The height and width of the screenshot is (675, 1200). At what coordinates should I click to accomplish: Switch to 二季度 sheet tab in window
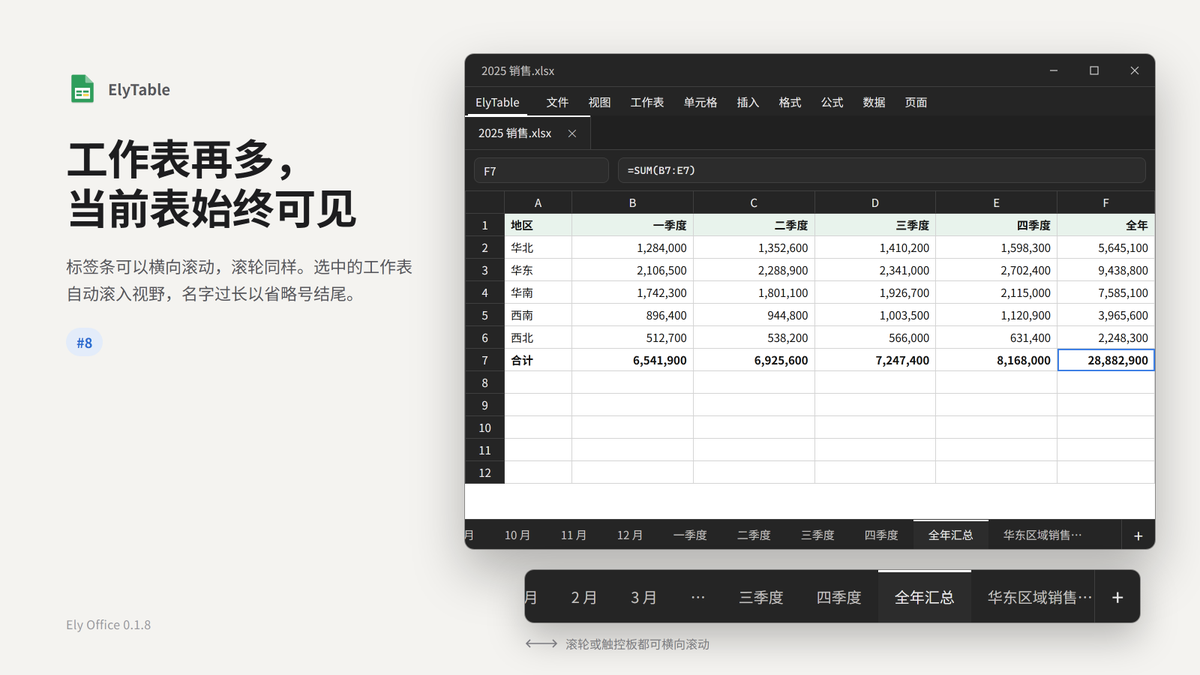(754, 535)
